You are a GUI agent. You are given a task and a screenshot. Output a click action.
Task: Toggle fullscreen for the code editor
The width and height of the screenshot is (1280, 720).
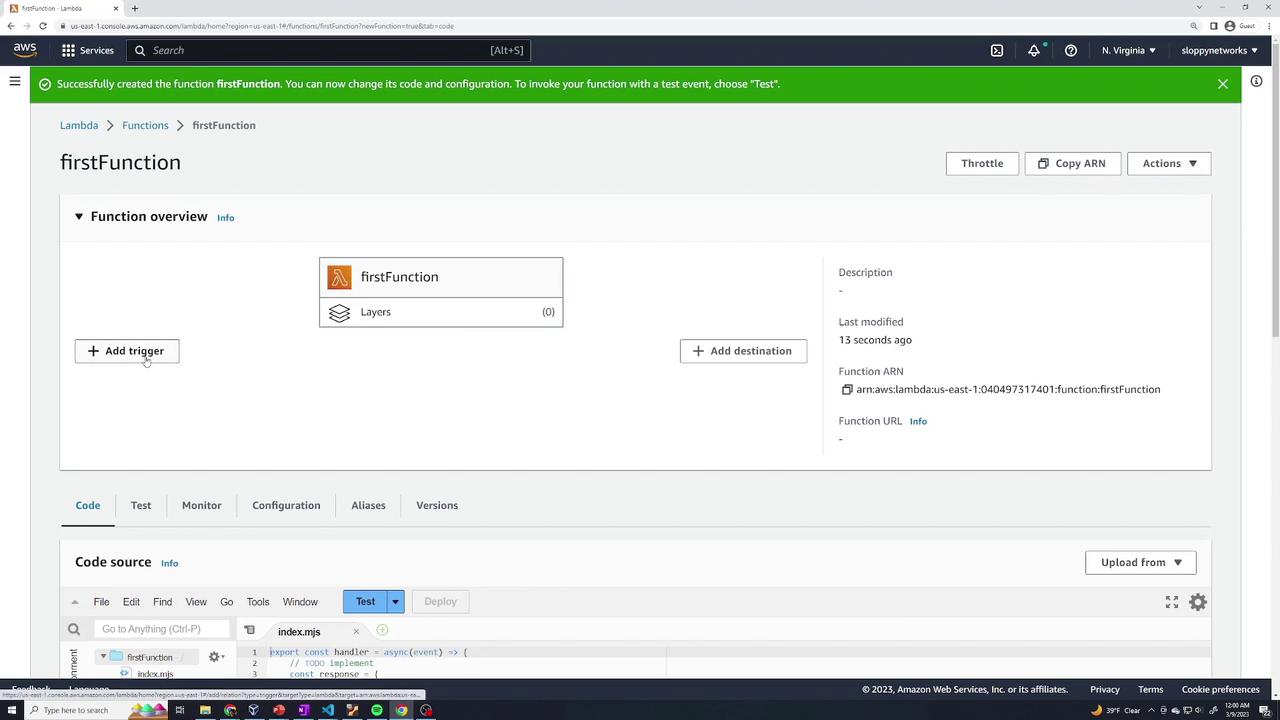[1172, 602]
